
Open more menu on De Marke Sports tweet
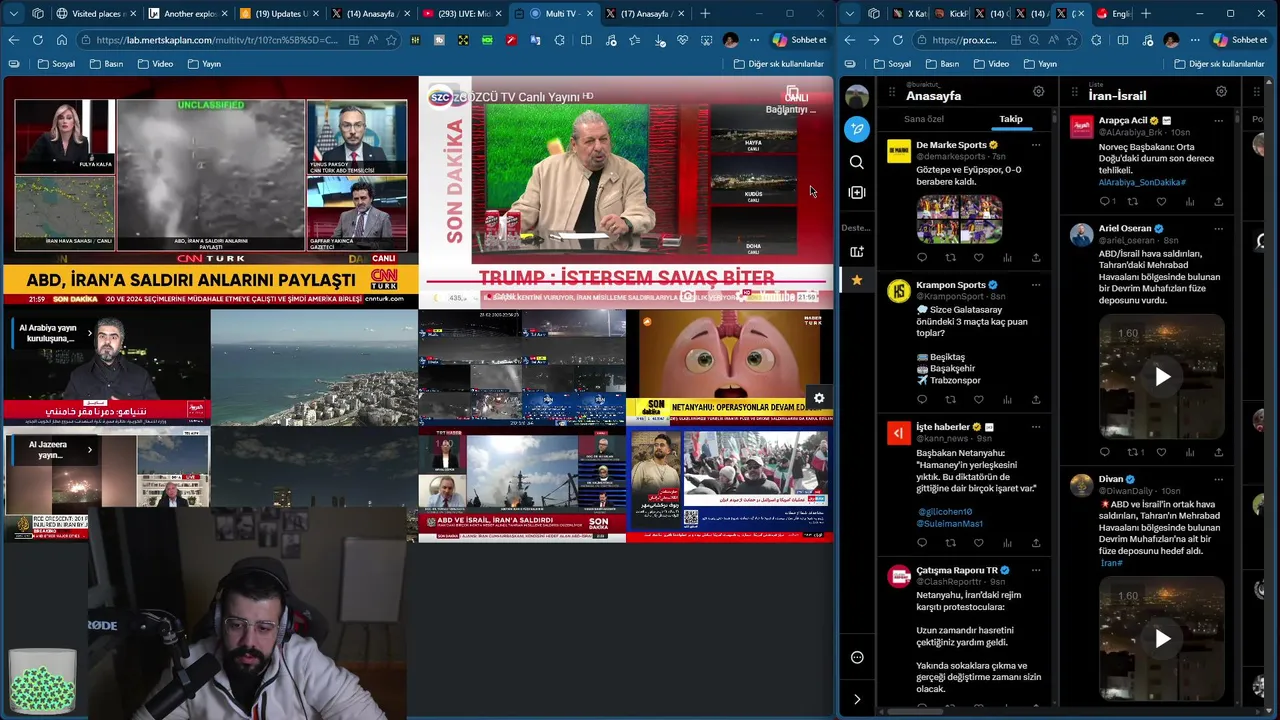pos(1036,145)
